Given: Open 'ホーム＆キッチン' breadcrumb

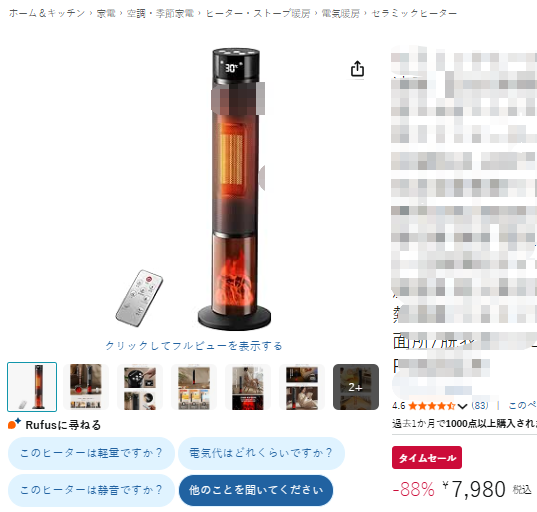Looking at the screenshot, I should (47, 13).
